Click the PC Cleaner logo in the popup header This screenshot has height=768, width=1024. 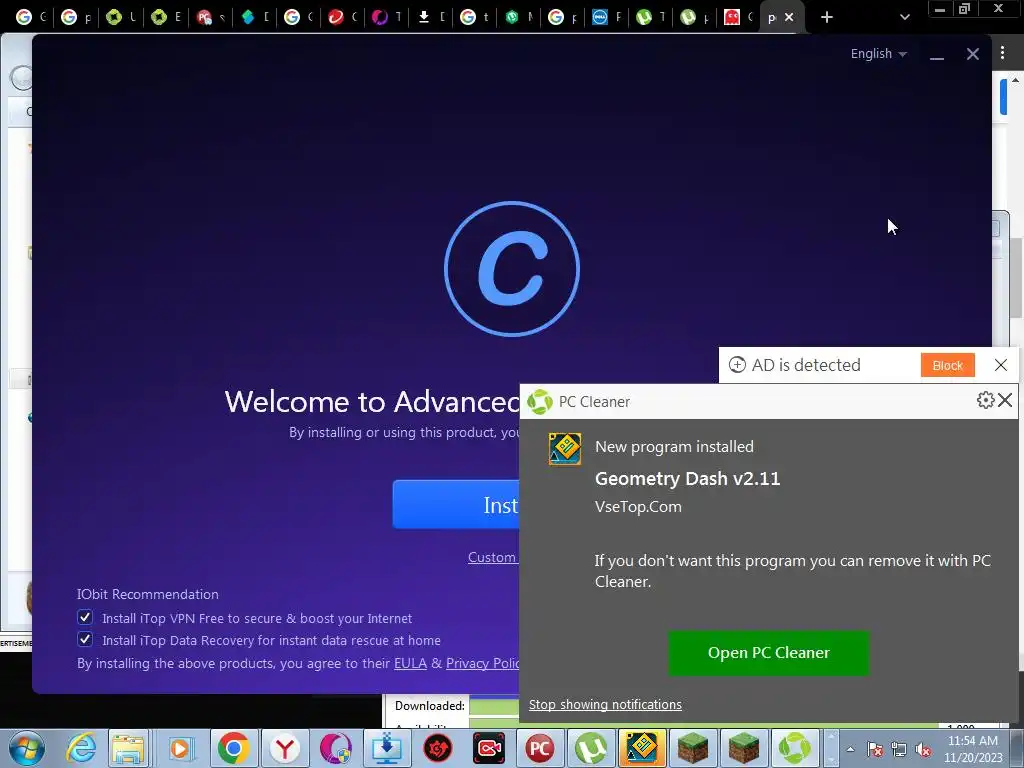click(x=540, y=402)
